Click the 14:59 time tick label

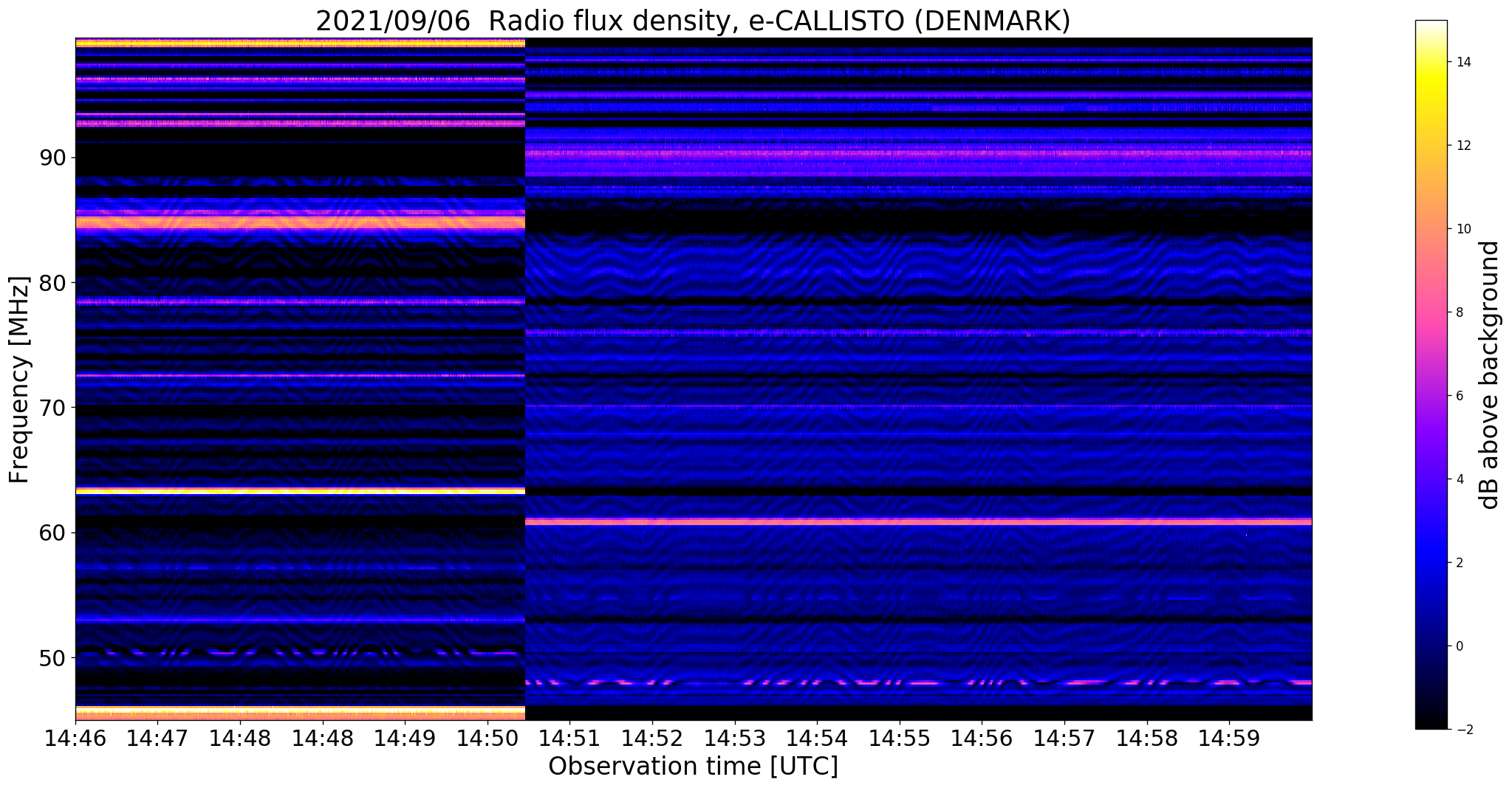point(1229,739)
